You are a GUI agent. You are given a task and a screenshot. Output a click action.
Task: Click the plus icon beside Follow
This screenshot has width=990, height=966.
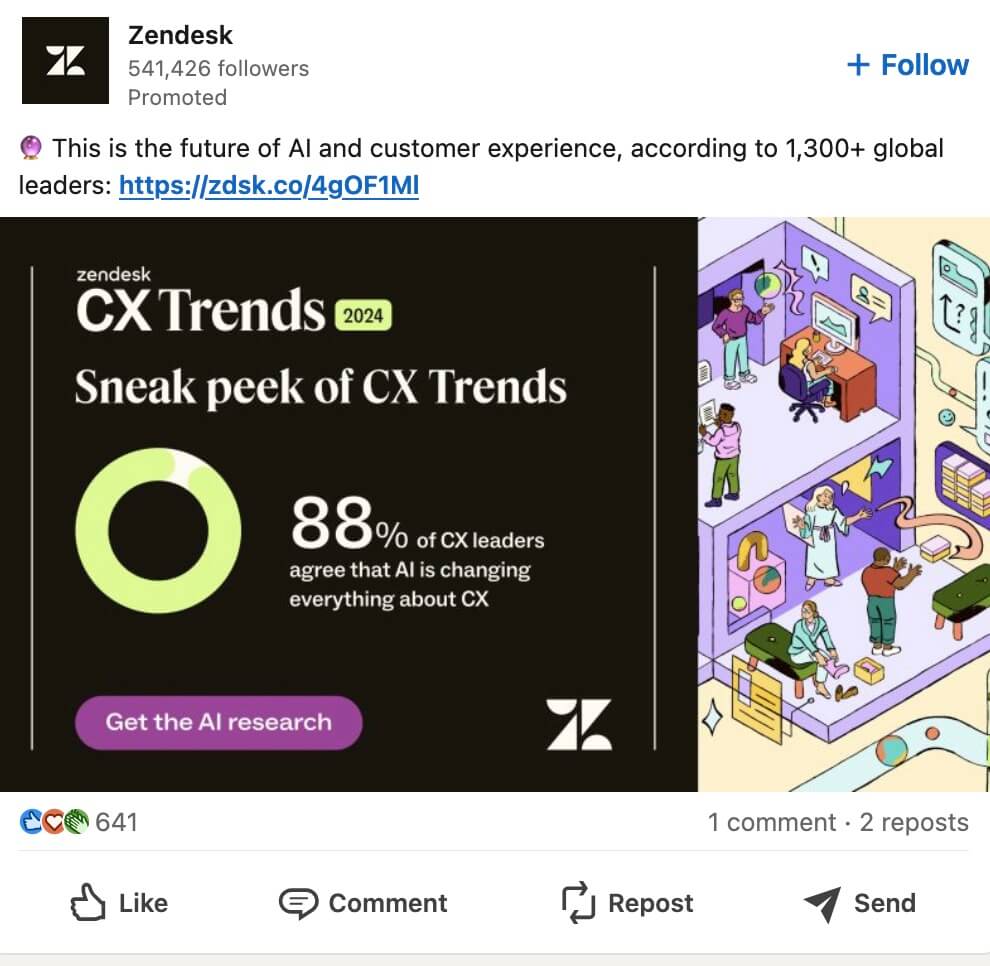(x=858, y=65)
